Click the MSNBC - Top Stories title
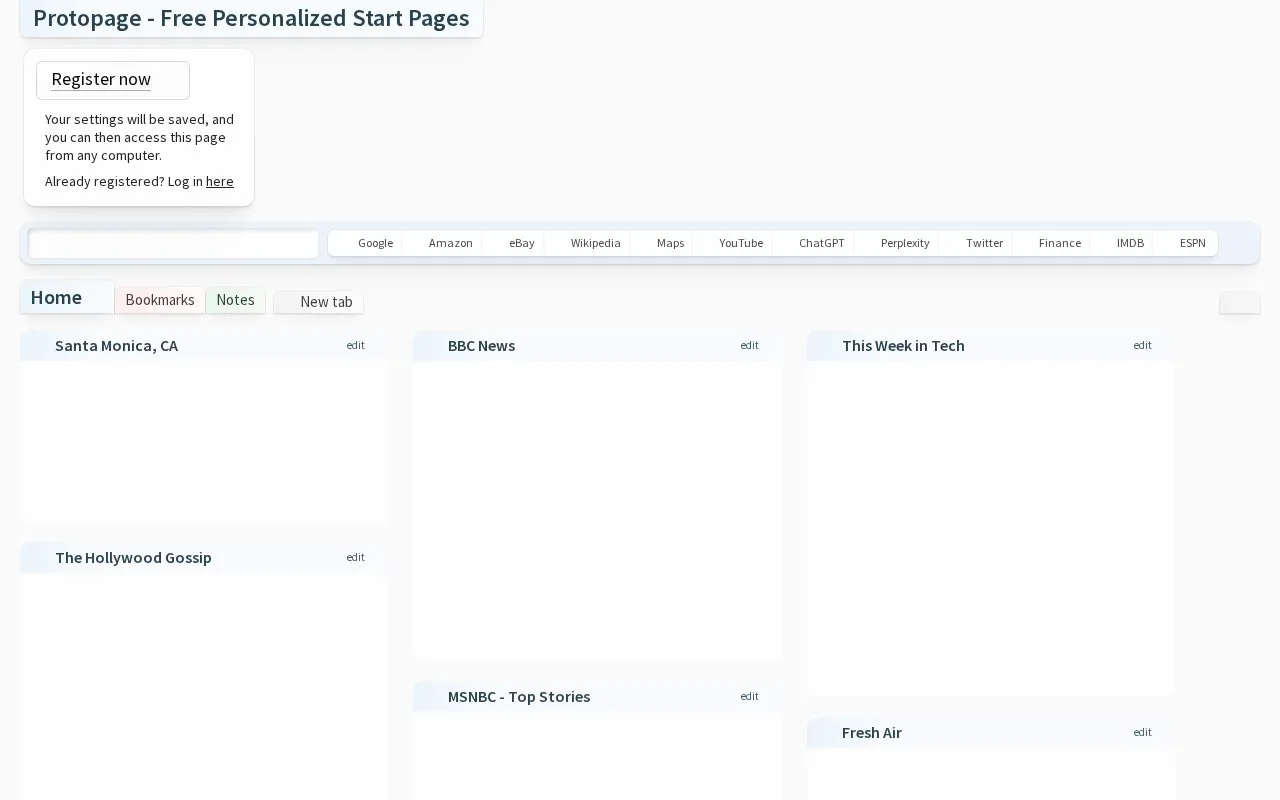1280x800 pixels. click(519, 697)
